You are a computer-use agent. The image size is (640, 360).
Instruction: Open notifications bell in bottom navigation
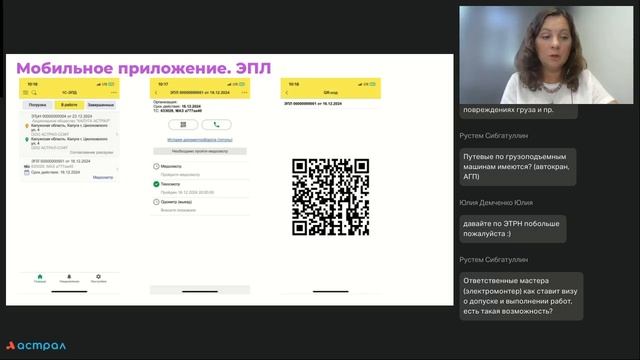pyautogui.click(x=69, y=278)
